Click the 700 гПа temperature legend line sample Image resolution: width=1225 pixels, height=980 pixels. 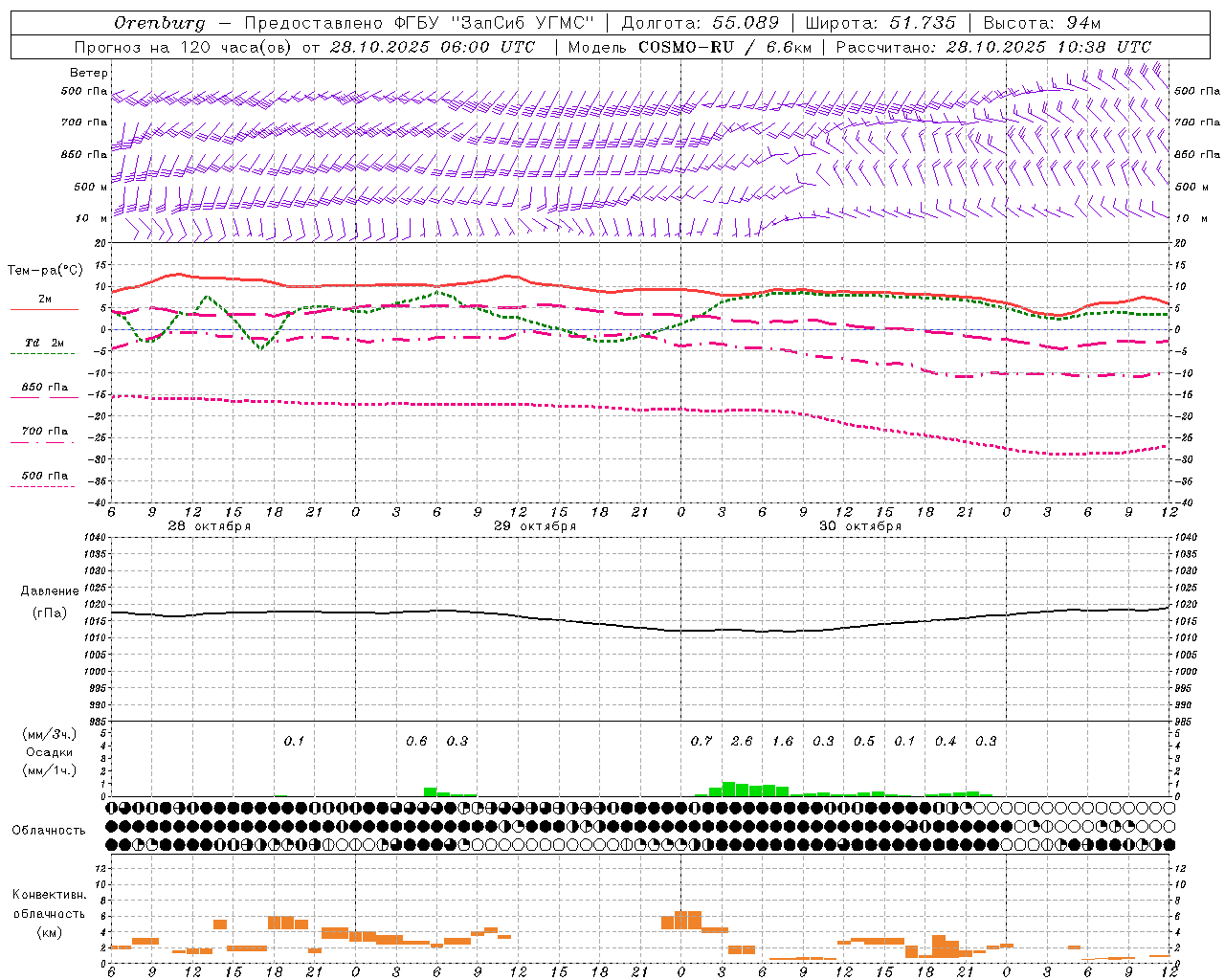42,442
